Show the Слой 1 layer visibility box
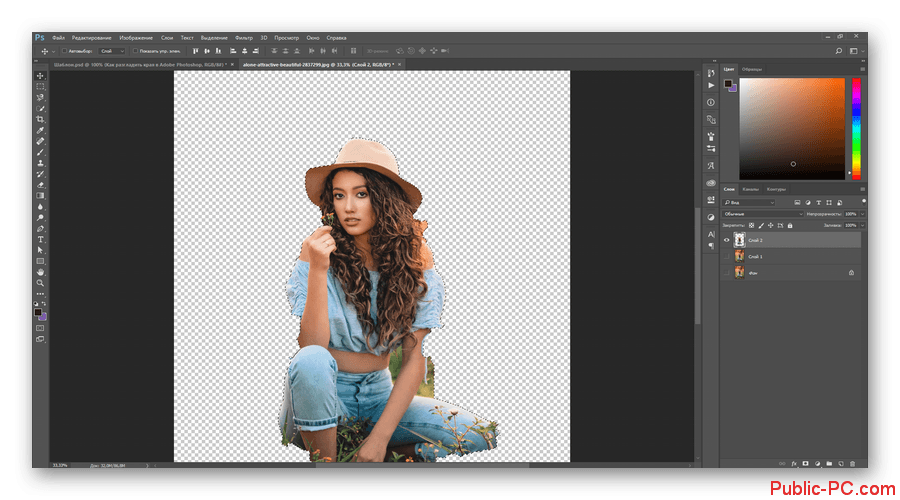 point(727,256)
